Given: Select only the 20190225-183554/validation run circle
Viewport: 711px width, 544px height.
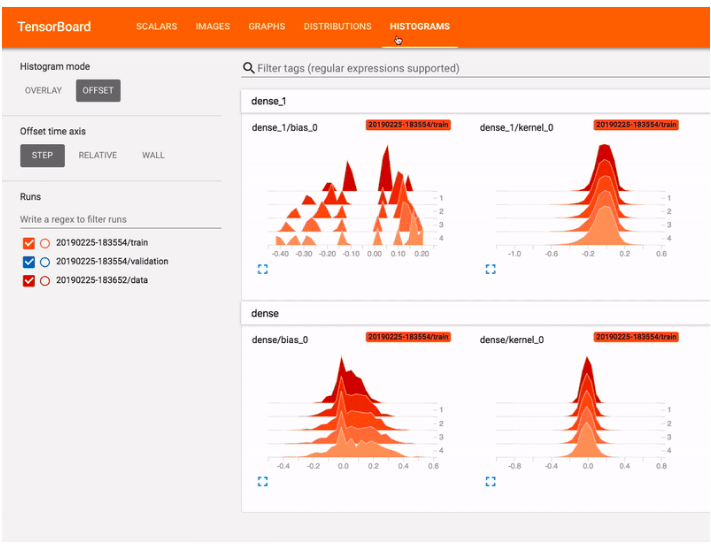Looking at the screenshot, I should coord(45,262).
